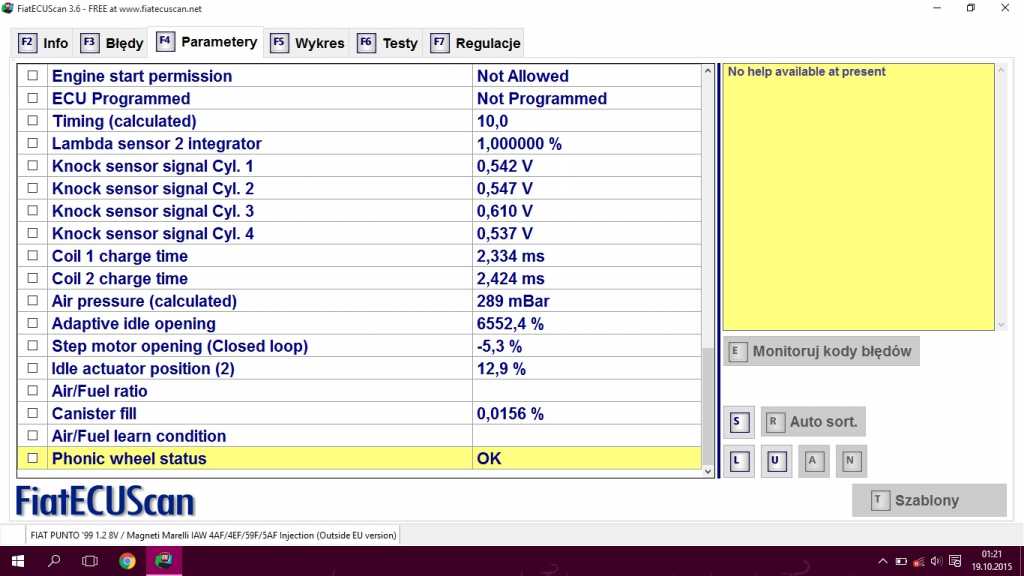Open Windows taskbar search
The width and height of the screenshot is (1024, 576).
click(54, 561)
